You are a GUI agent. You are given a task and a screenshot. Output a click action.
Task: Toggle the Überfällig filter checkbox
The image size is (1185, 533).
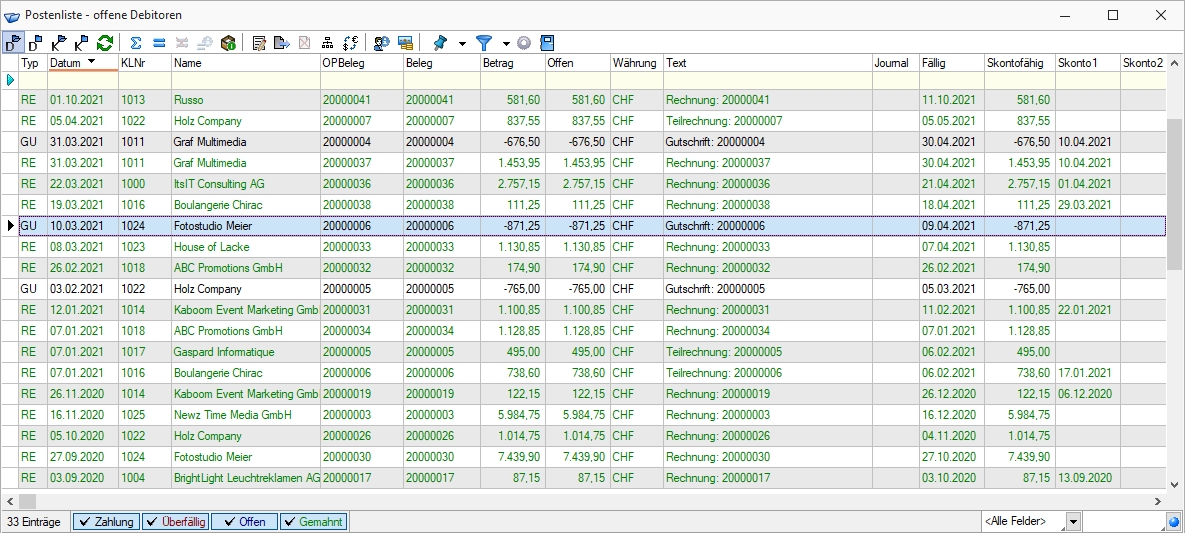[x=175, y=522]
